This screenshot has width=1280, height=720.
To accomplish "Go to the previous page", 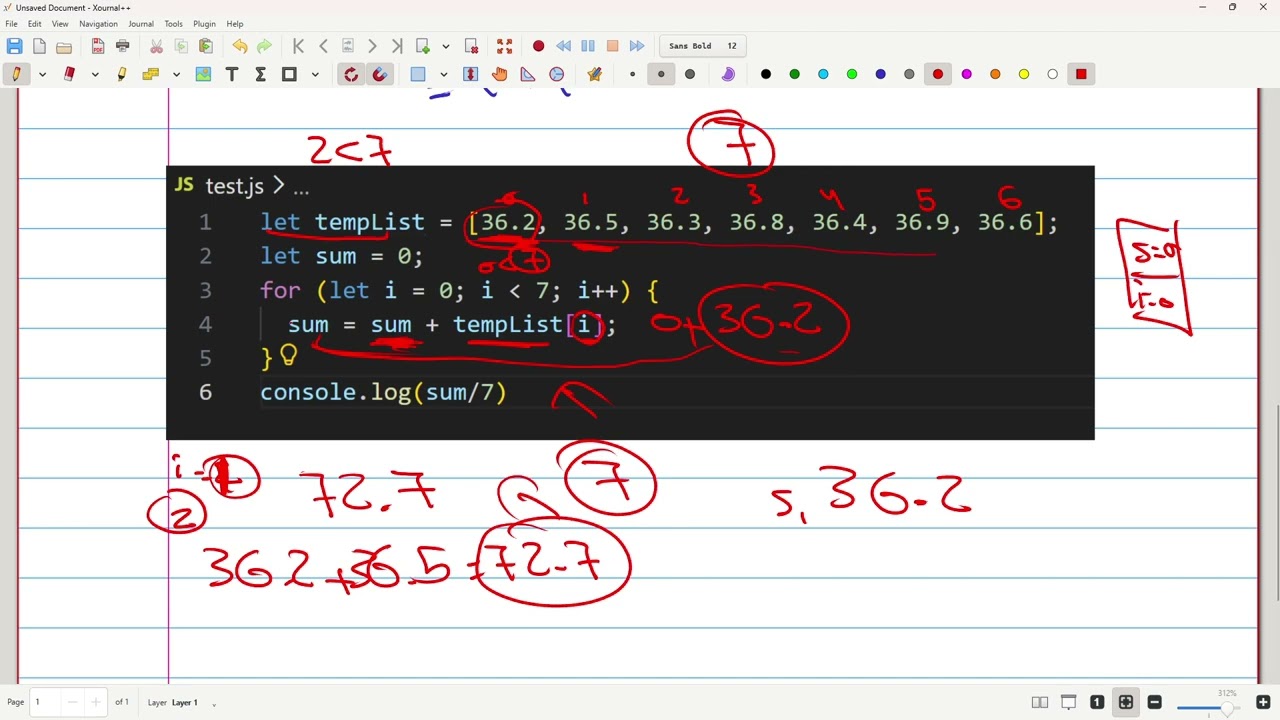I will click(323, 46).
